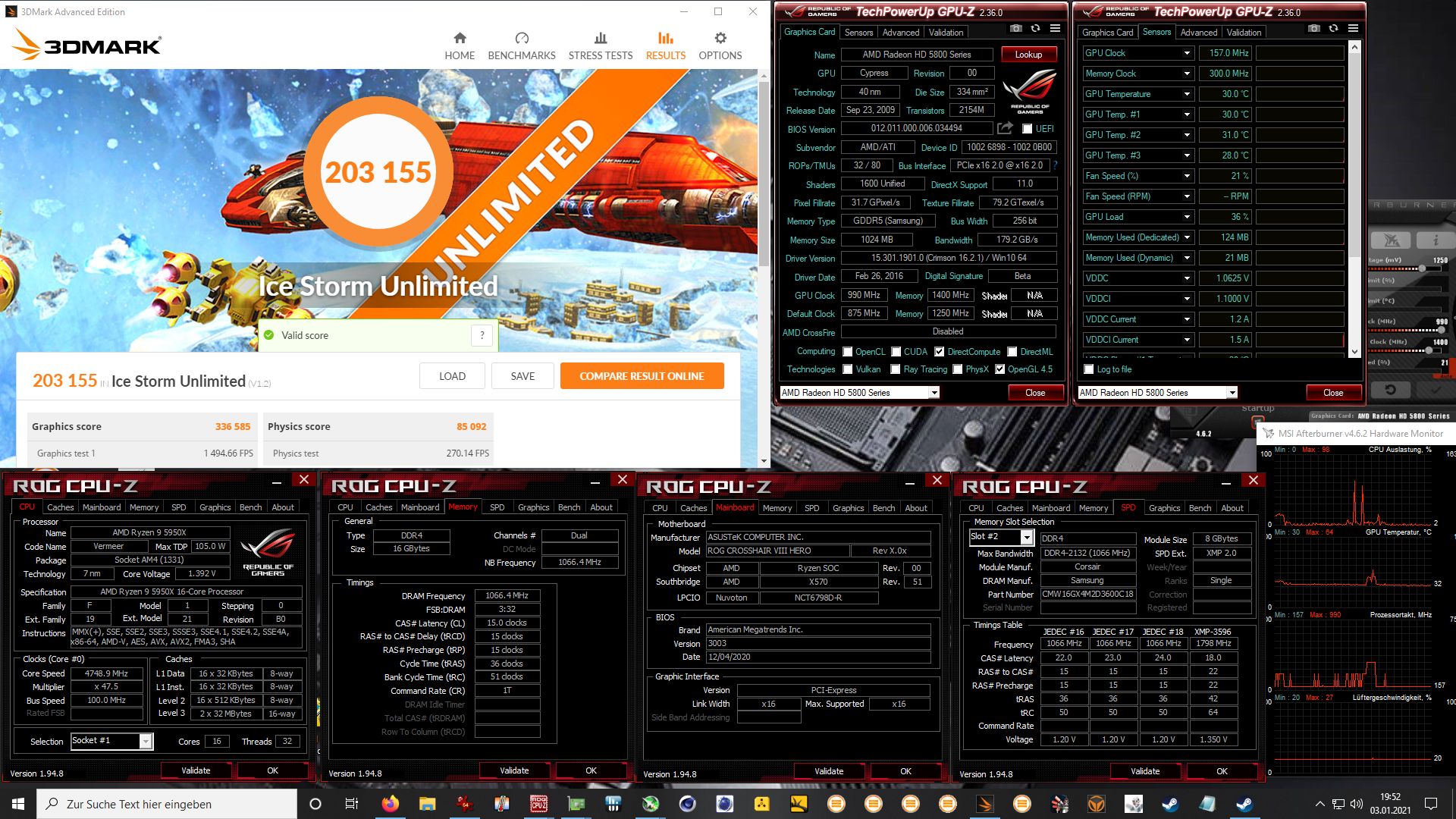1456x819 pixels.
Task: Open Bench tab in CPU-Z Mainboard window
Action: [x=883, y=508]
